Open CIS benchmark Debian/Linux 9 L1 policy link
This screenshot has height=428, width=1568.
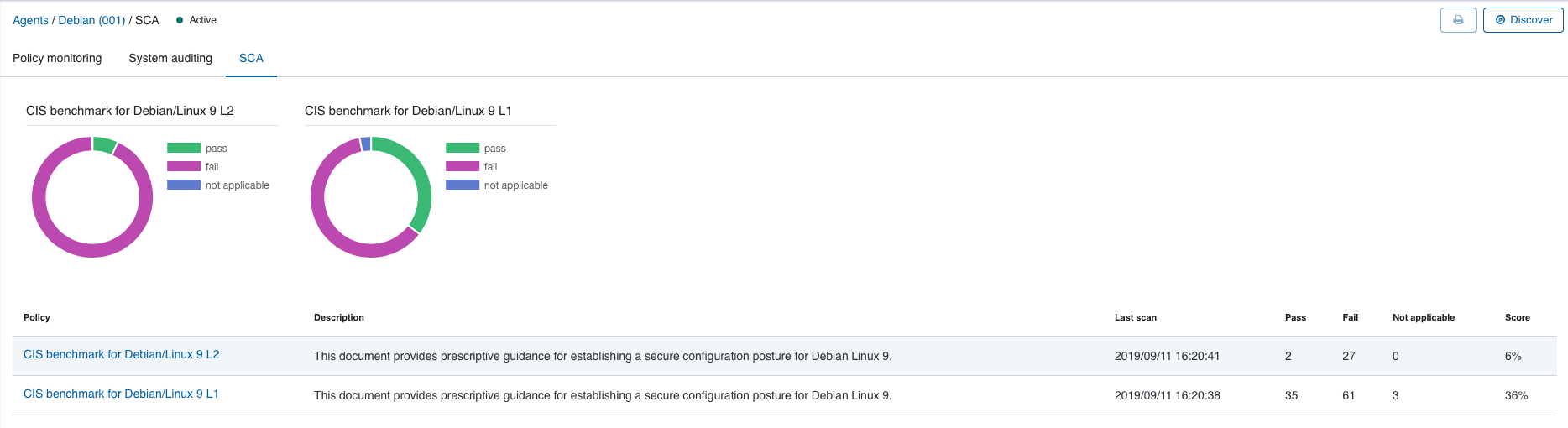pos(121,394)
